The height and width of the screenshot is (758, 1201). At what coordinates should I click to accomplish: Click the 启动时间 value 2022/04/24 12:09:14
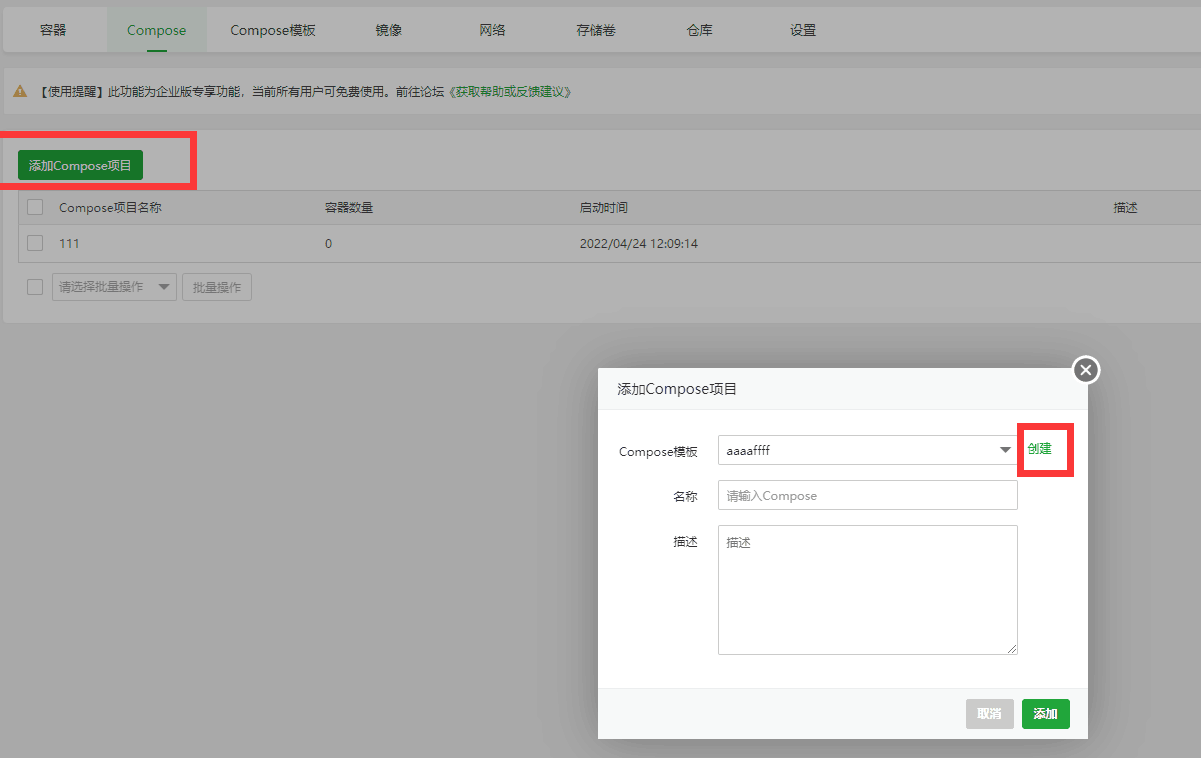pos(639,243)
